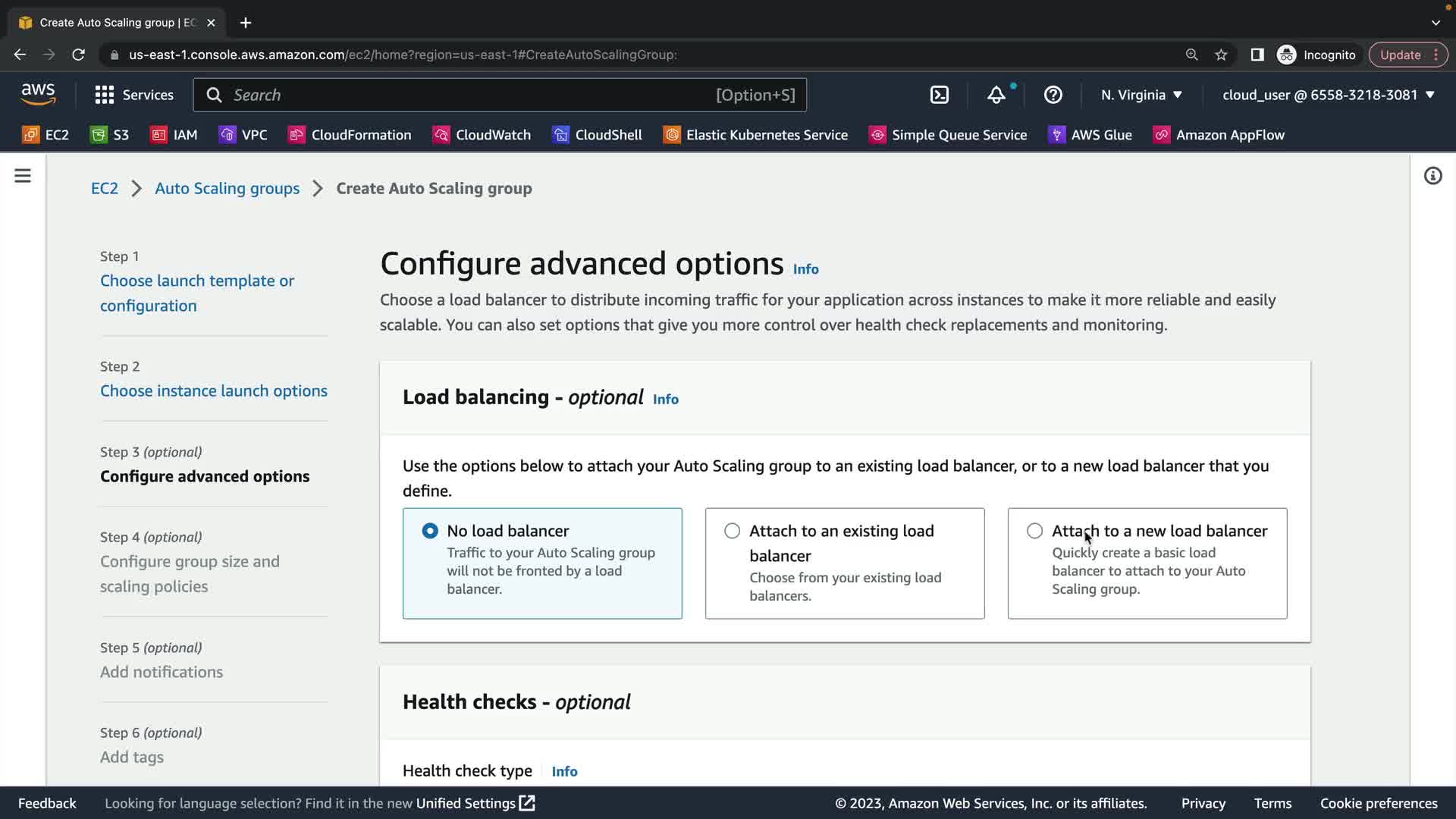
Task: Open the Services grid menu
Action: pyautogui.click(x=134, y=95)
